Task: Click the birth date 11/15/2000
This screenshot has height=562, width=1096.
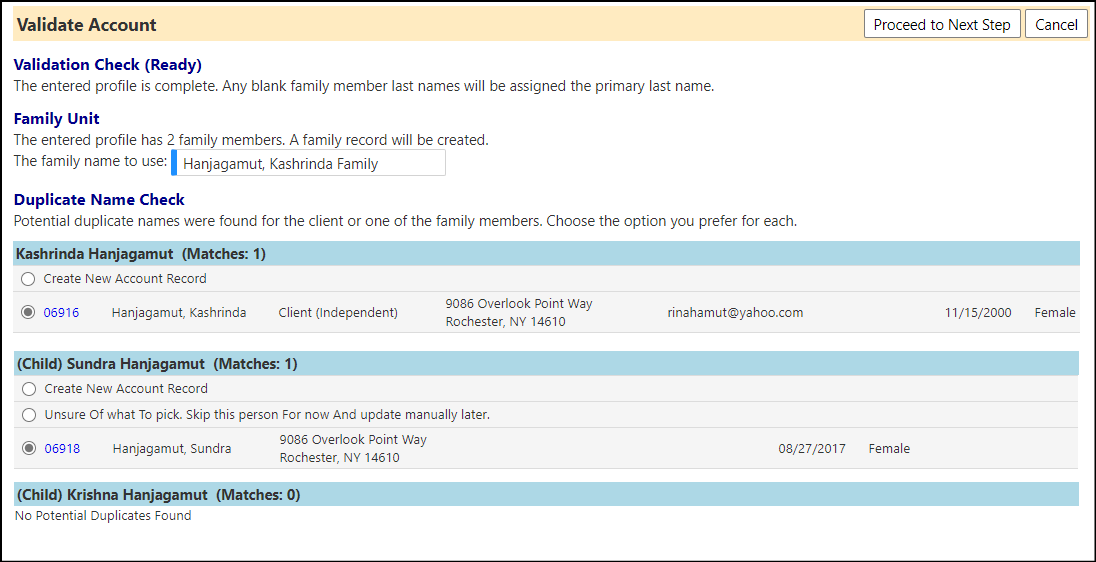Action: 978,313
